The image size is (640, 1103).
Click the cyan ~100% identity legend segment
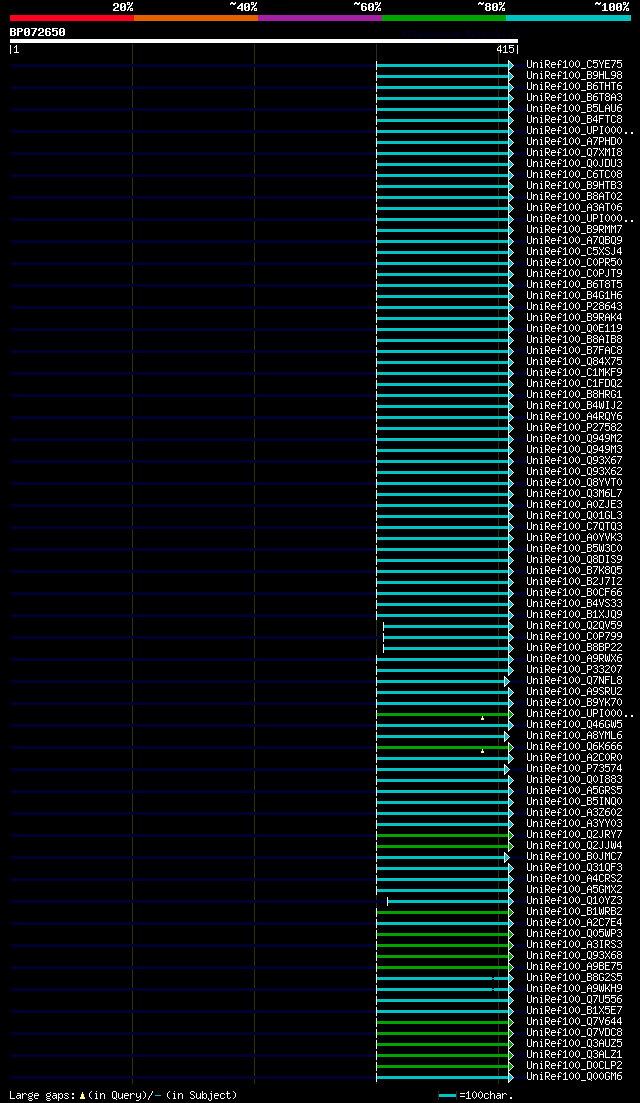pyautogui.click(x=568, y=18)
